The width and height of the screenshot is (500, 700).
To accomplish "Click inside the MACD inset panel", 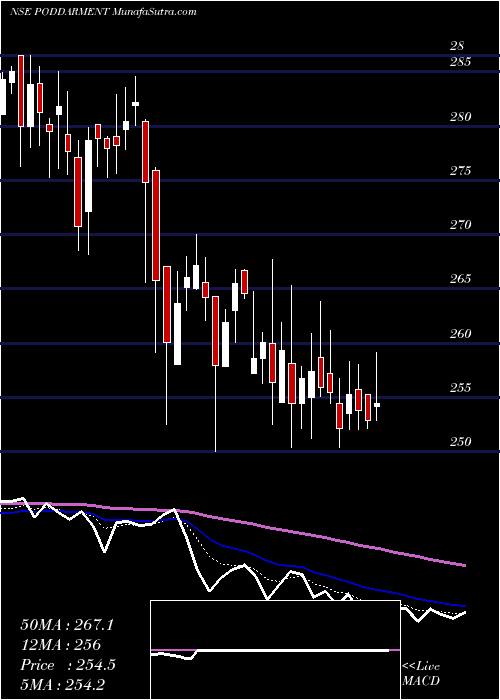I will pos(275,650).
